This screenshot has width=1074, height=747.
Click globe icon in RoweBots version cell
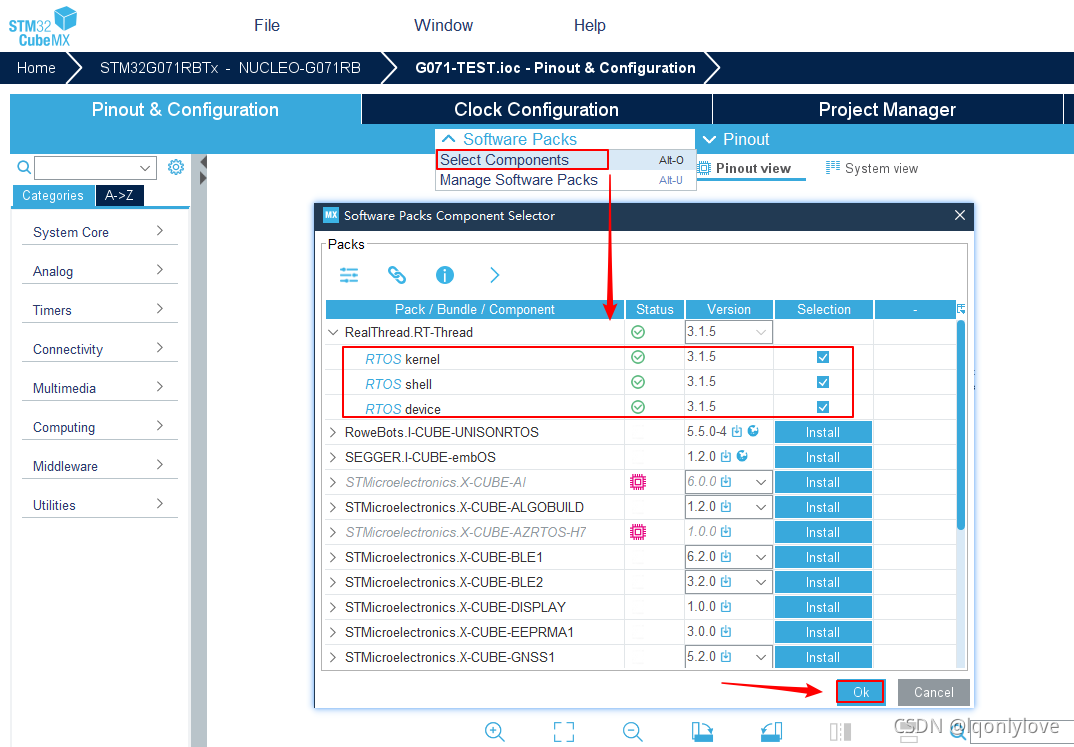[x=753, y=431]
